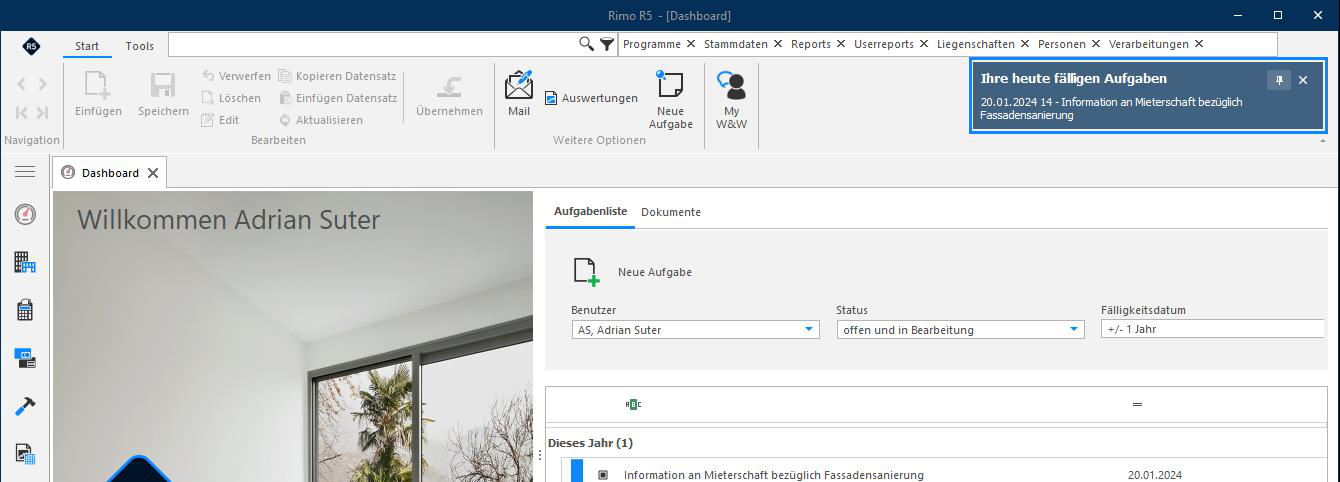Open the buildings sidebar icon
Image resolution: width=1340 pixels, height=482 pixels.
[25, 262]
